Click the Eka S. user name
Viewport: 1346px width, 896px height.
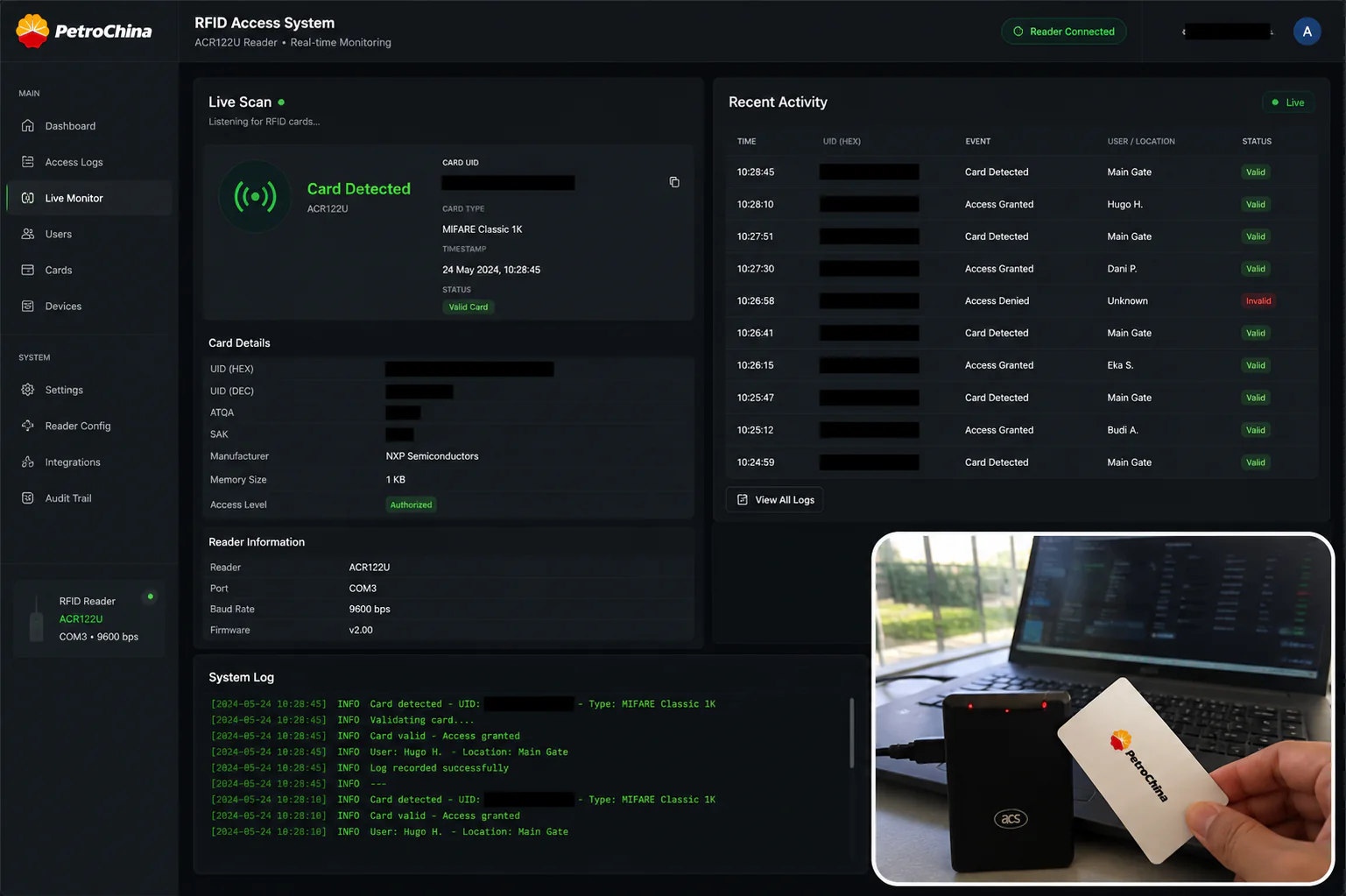(1120, 365)
